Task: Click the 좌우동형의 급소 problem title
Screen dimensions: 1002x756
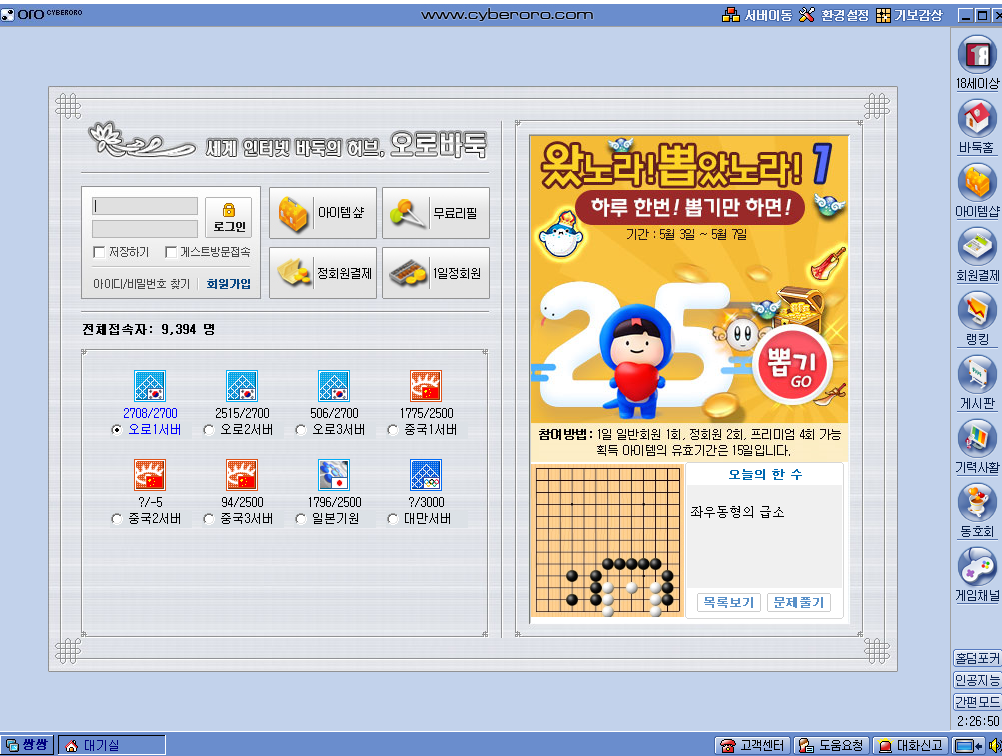Action: click(737, 512)
